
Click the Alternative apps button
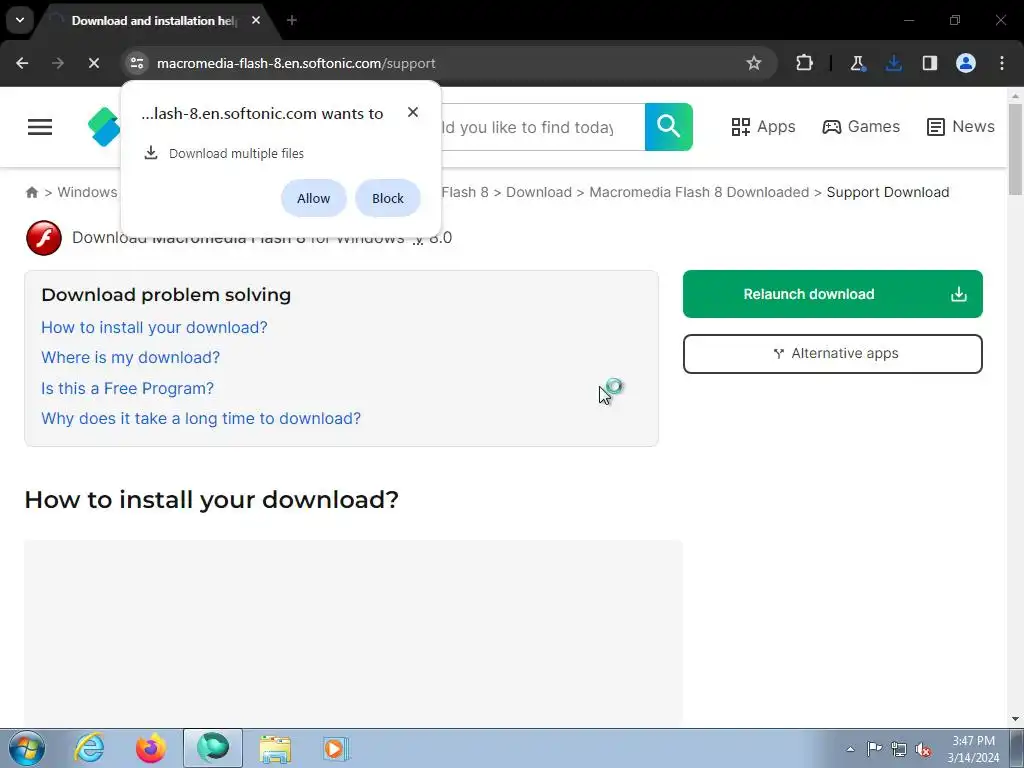coord(833,353)
